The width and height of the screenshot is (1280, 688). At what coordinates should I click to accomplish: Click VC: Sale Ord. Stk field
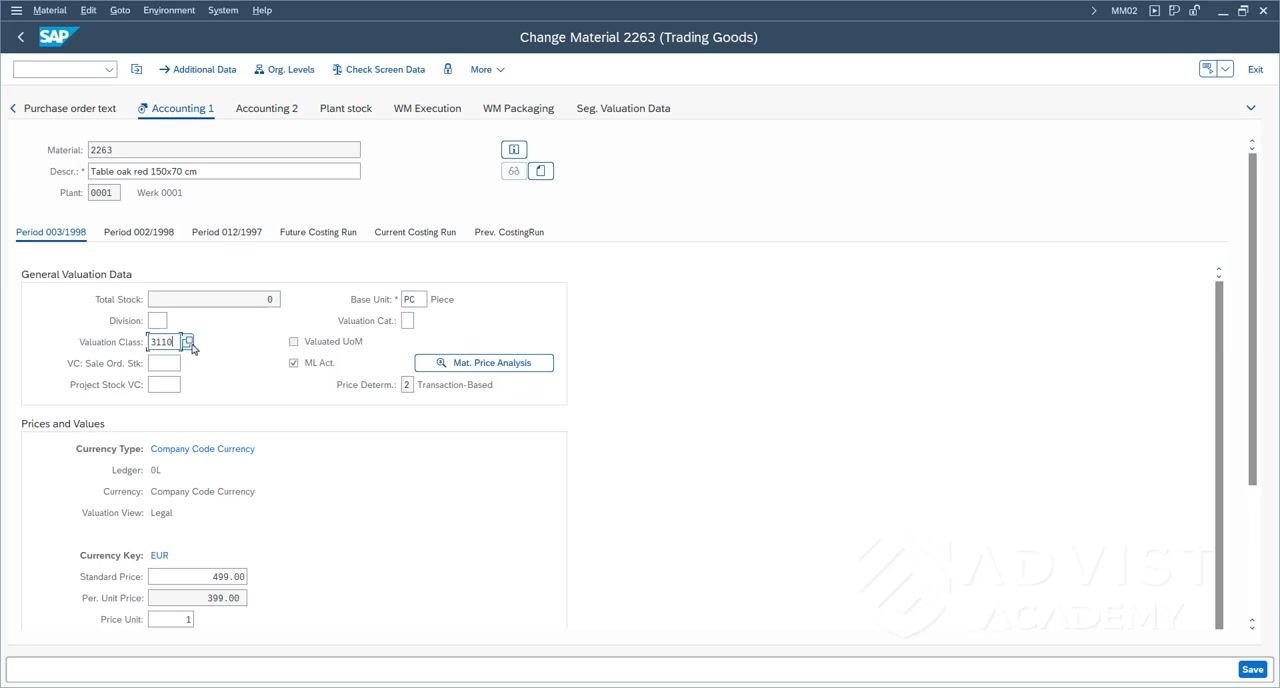[164, 363]
